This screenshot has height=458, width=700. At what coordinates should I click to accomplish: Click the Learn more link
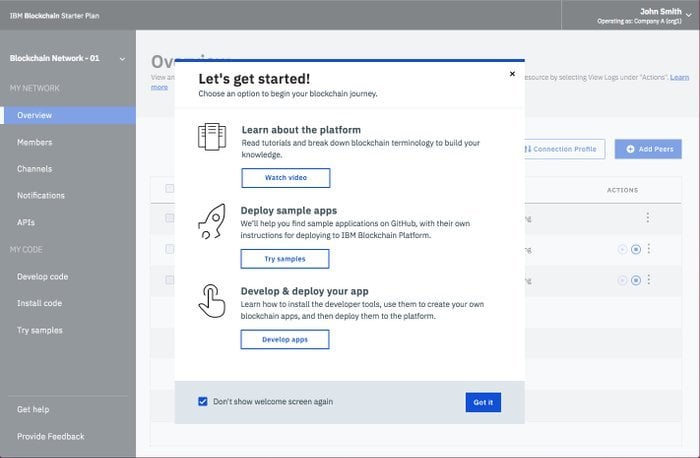(x=679, y=77)
